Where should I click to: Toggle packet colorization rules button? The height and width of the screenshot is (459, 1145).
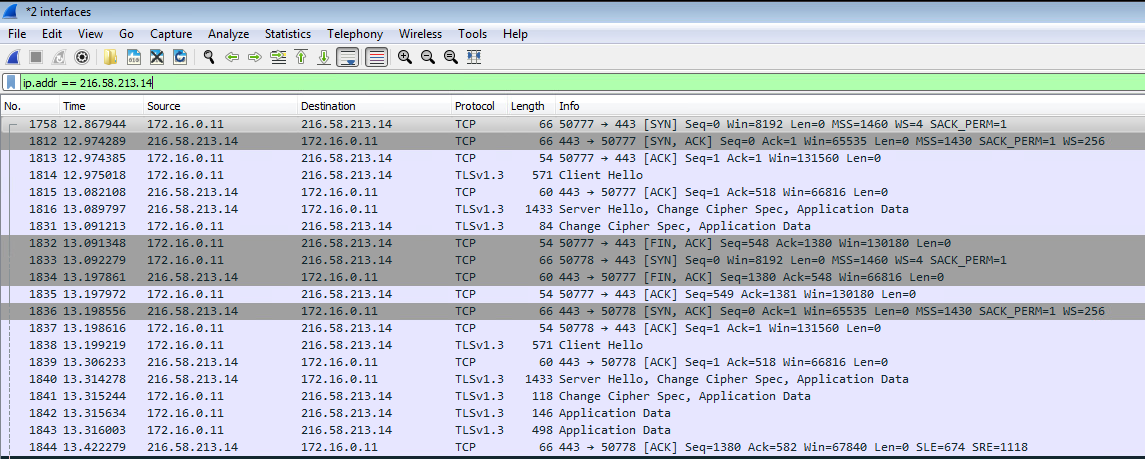[x=376, y=57]
